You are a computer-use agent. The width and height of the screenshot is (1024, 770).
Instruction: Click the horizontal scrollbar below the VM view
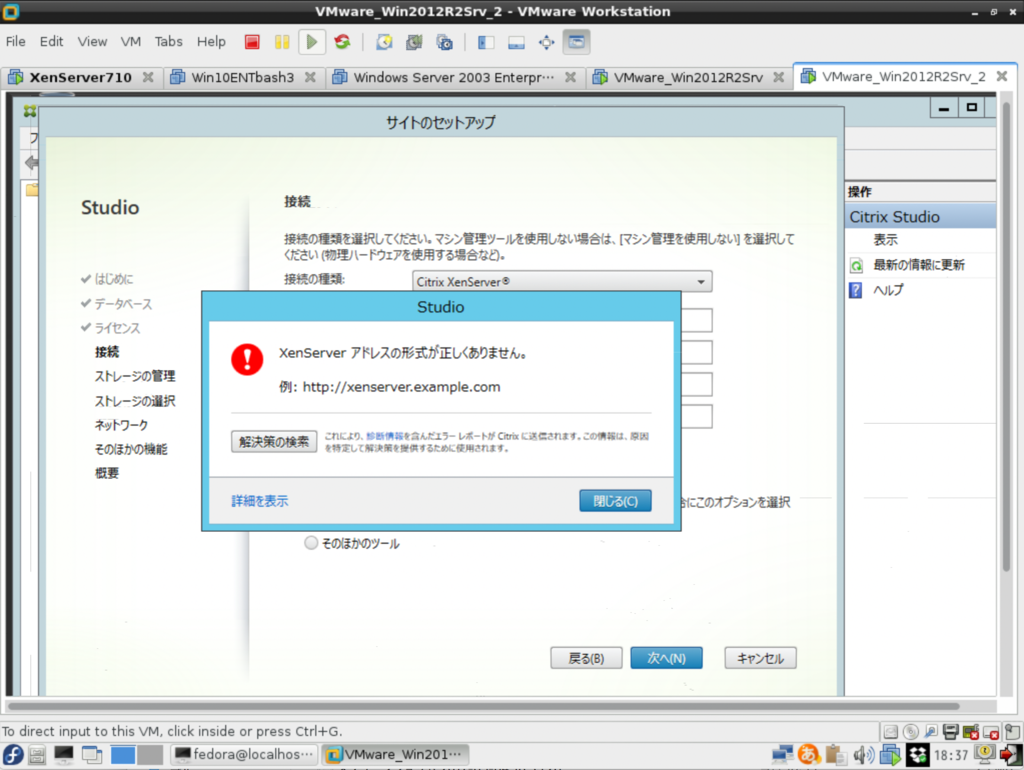point(483,706)
